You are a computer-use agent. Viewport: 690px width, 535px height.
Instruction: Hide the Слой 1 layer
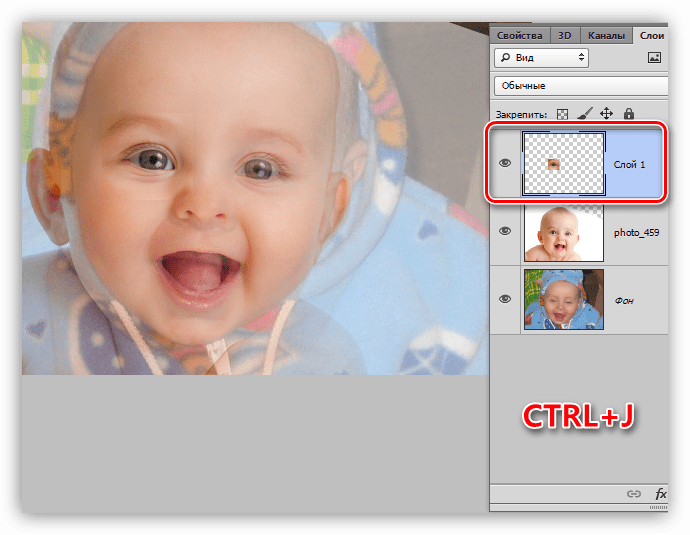(505, 163)
